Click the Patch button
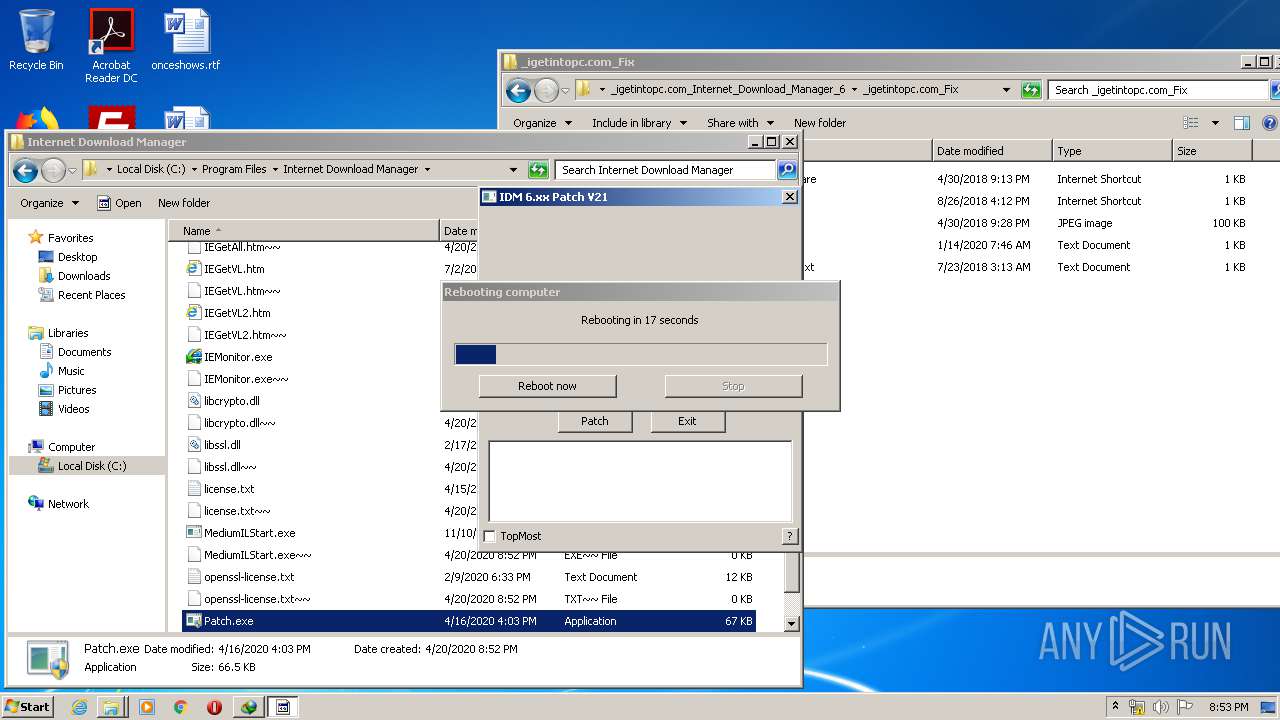 tap(595, 421)
